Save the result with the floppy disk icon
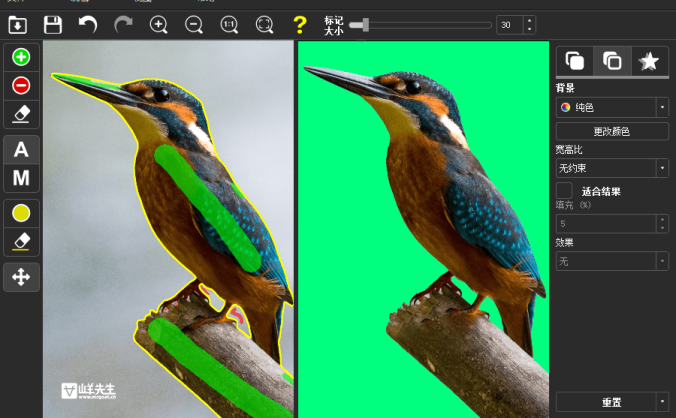The image size is (676, 418). pyautogui.click(x=53, y=24)
